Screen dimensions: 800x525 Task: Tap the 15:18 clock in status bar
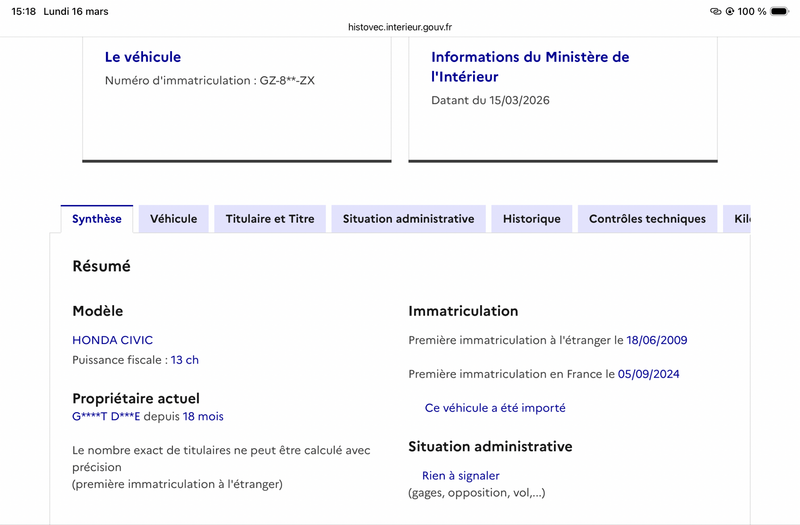tap(23, 11)
